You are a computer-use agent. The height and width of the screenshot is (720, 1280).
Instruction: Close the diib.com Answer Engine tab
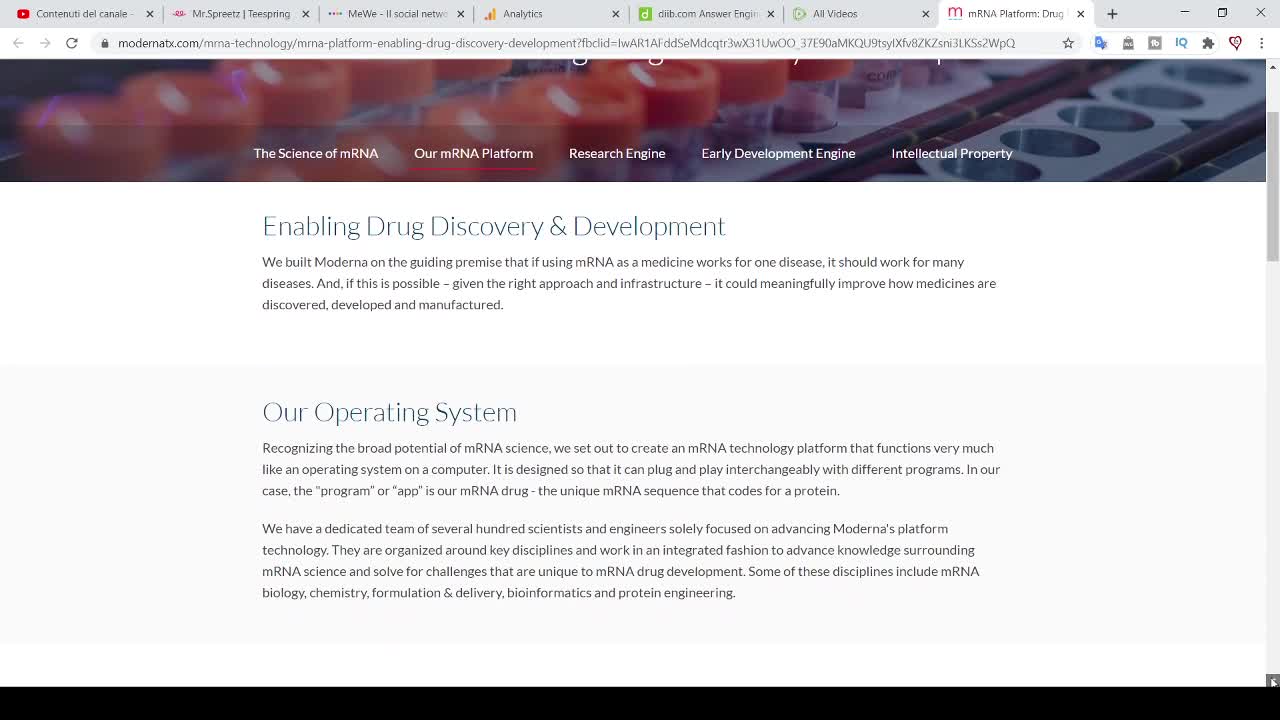(771, 14)
